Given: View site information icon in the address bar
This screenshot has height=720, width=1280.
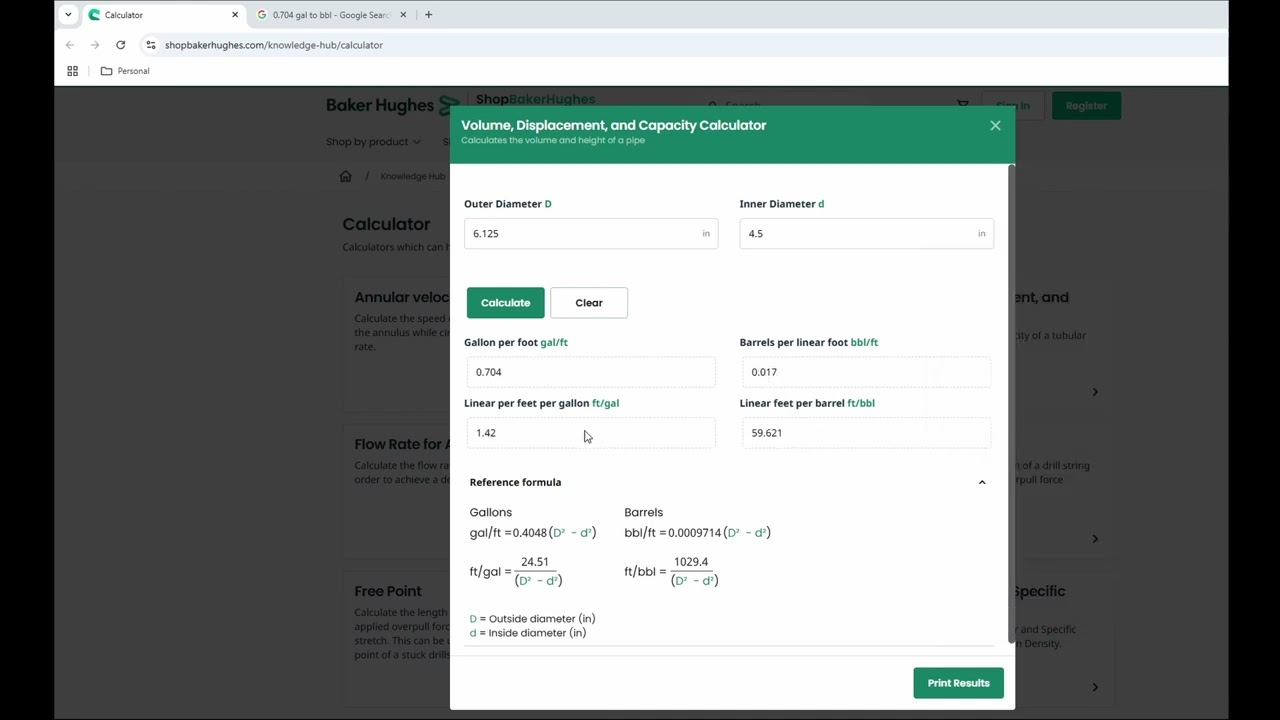Looking at the screenshot, I should 151,45.
